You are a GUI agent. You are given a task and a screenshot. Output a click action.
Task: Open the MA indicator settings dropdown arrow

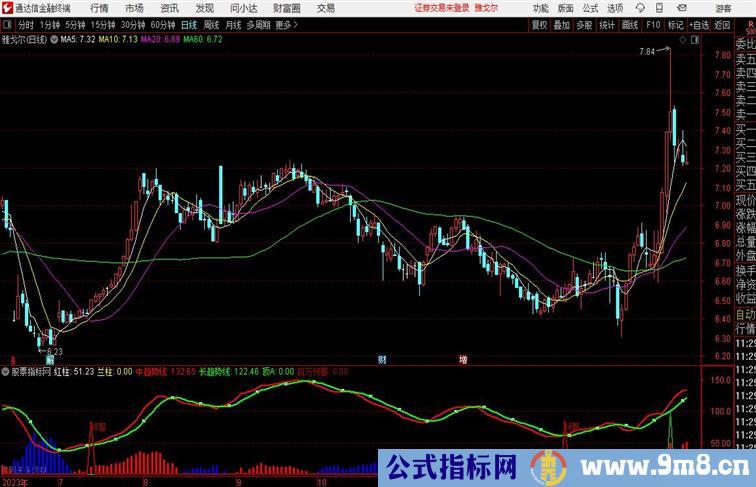54,41
